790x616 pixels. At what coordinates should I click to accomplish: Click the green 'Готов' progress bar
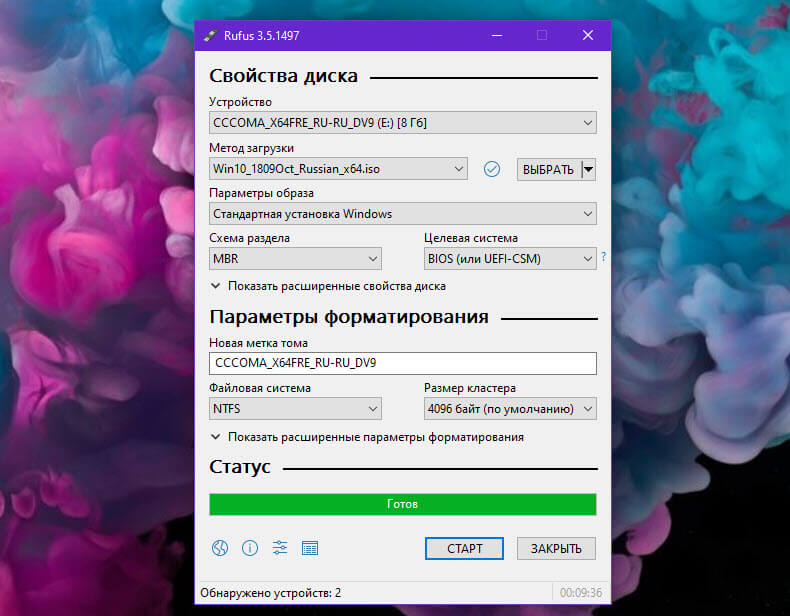click(403, 504)
